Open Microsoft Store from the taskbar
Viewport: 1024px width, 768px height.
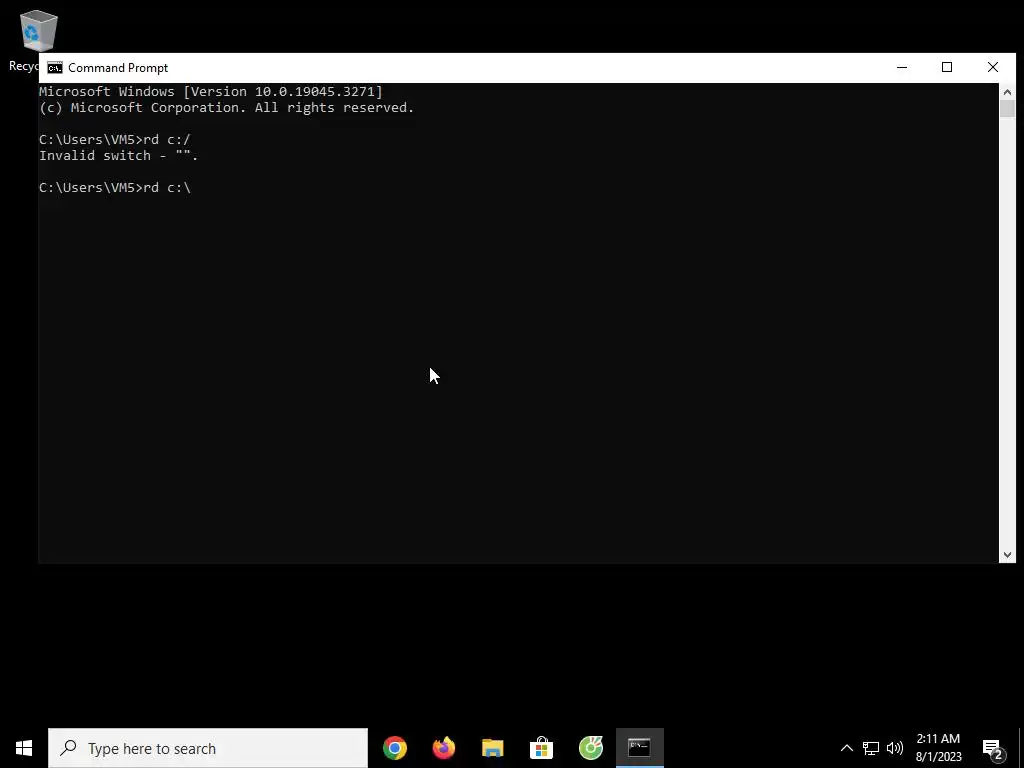pyautogui.click(x=541, y=748)
